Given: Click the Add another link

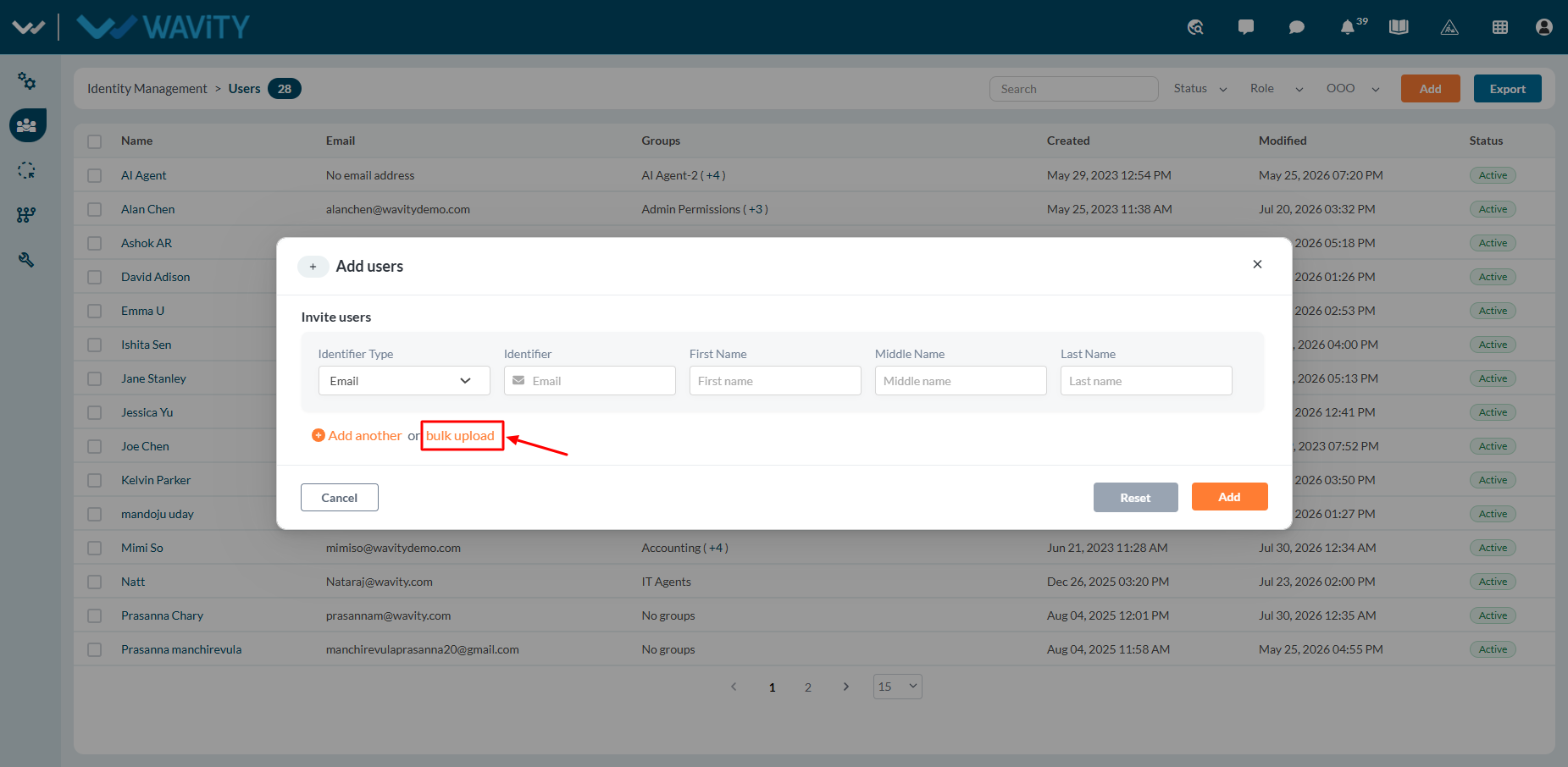Looking at the screenshot, I should (365, 435).
